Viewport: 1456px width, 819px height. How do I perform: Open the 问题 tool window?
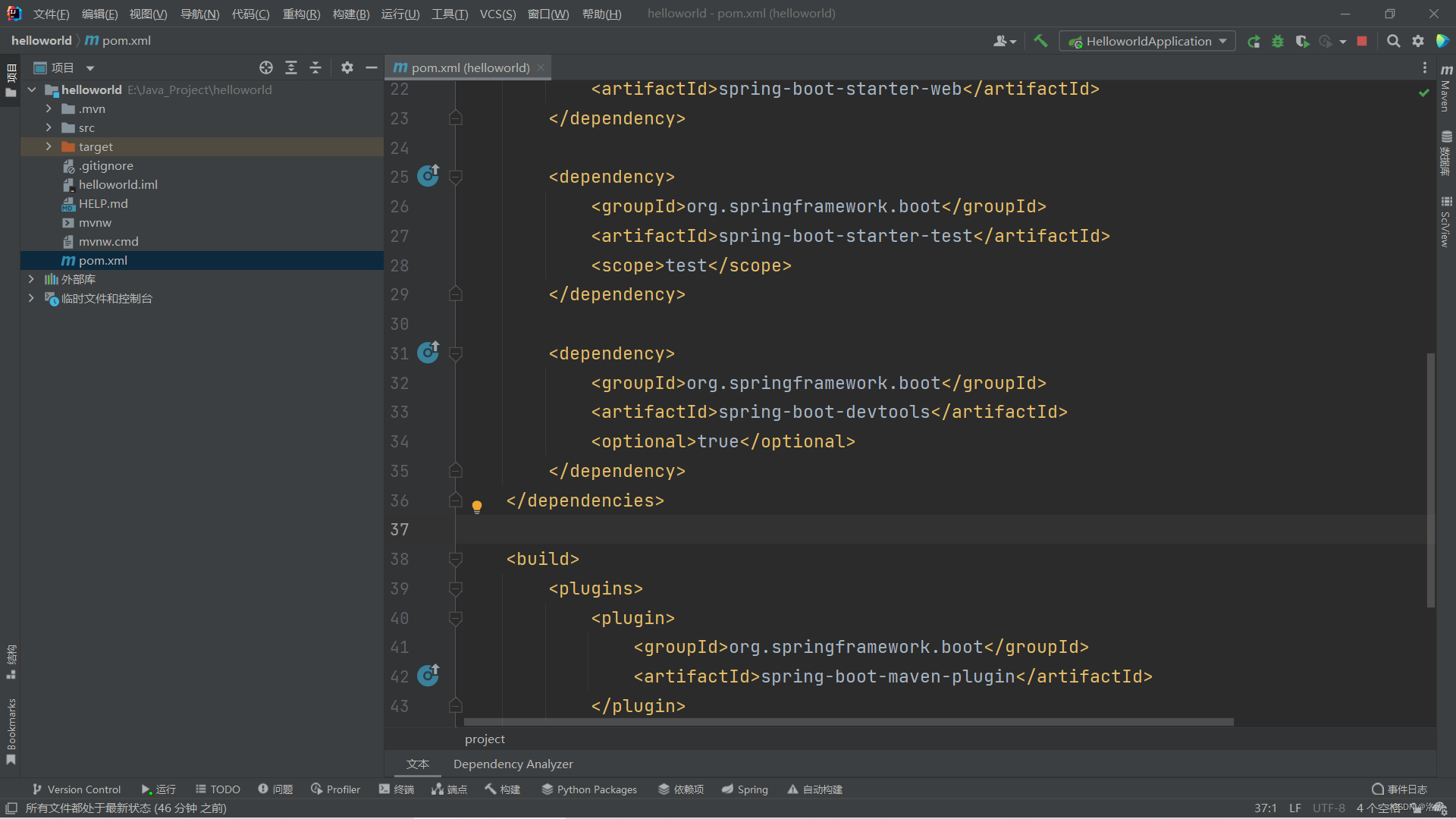pos(275,789)
